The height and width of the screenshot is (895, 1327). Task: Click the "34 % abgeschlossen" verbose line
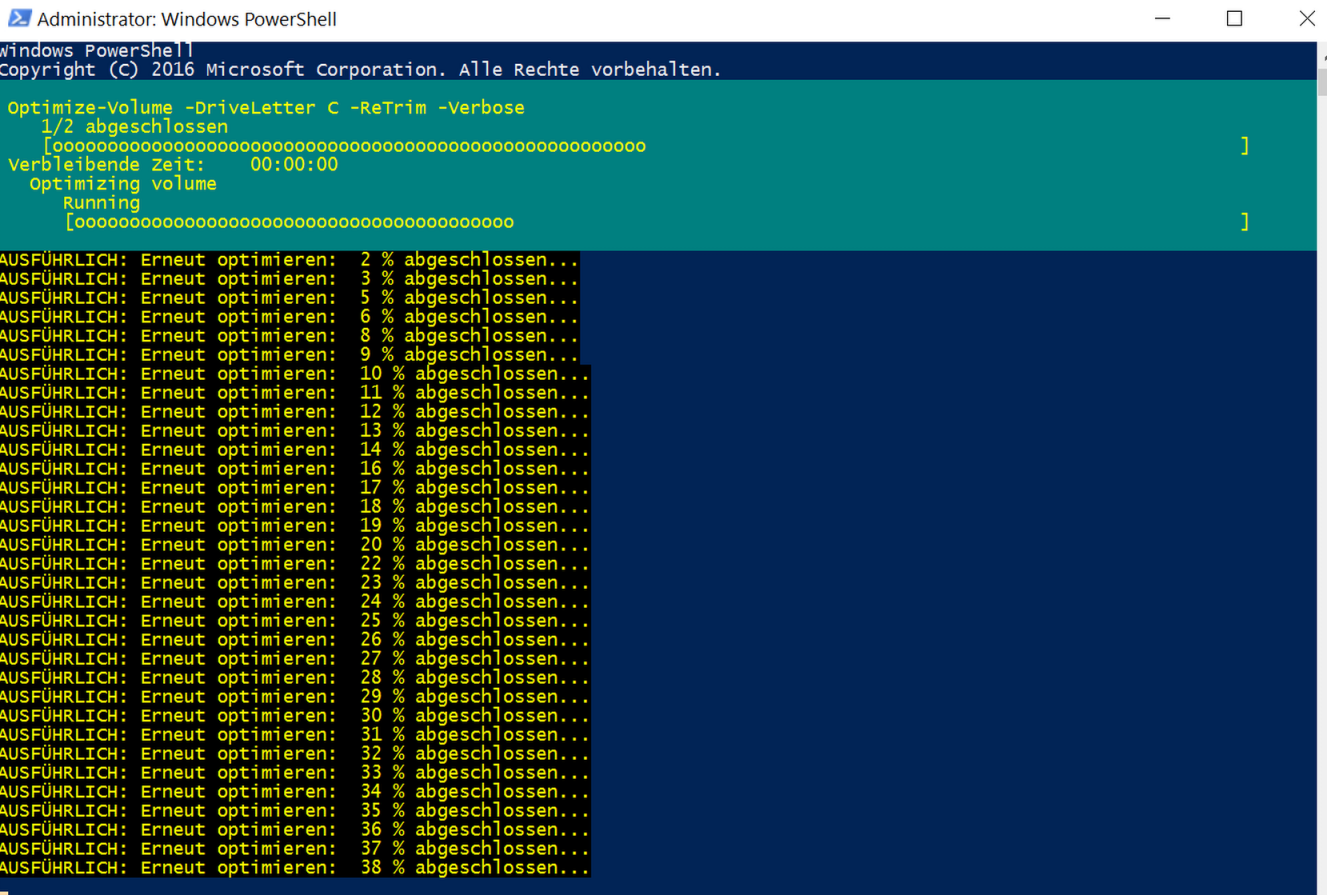point(295,792)
